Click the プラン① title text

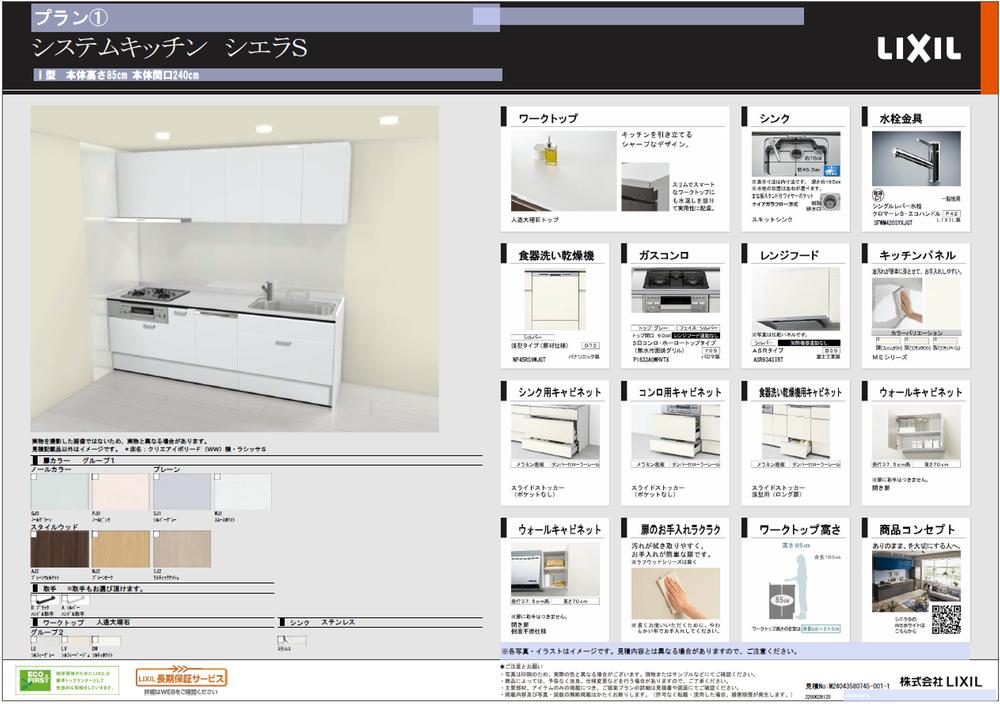pyautogui.click(x=70, y=18)
